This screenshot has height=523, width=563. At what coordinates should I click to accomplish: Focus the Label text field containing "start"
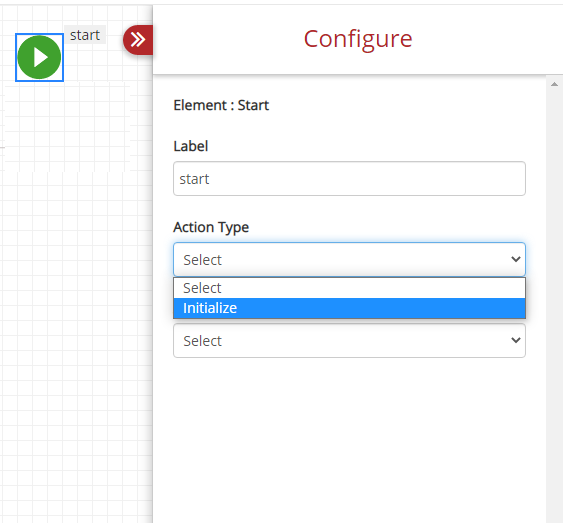pyautogui.click(x=349, y=179)
